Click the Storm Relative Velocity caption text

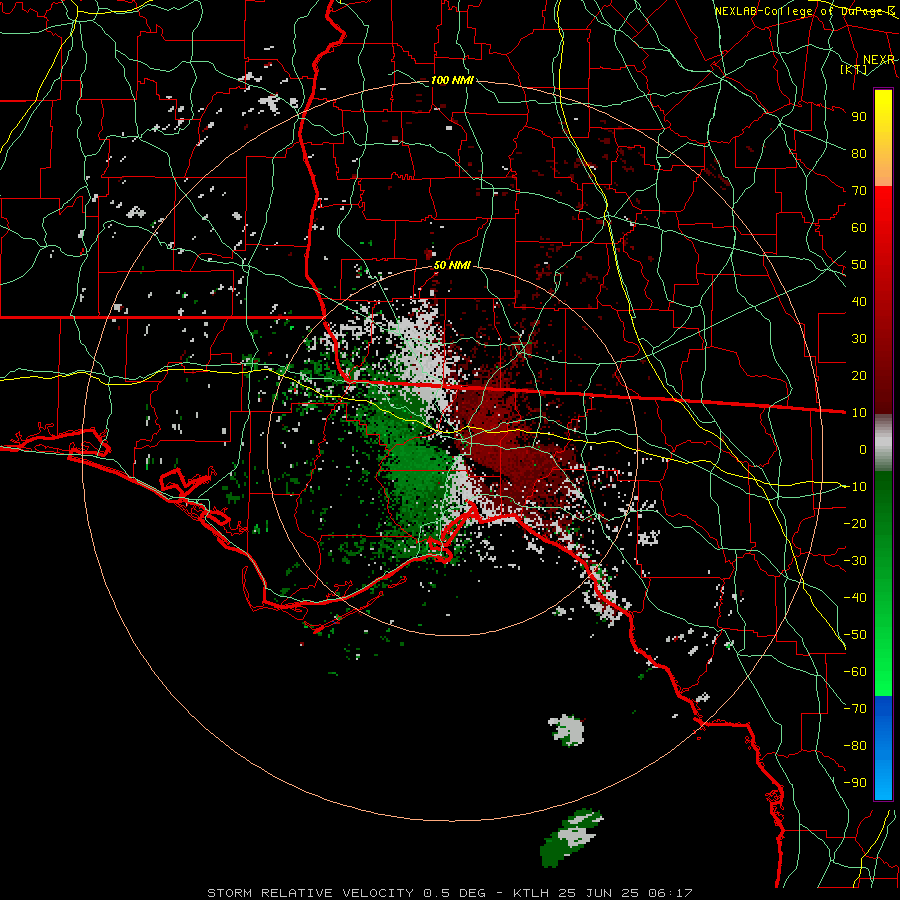pyautogui.click(x=449, y=893)
